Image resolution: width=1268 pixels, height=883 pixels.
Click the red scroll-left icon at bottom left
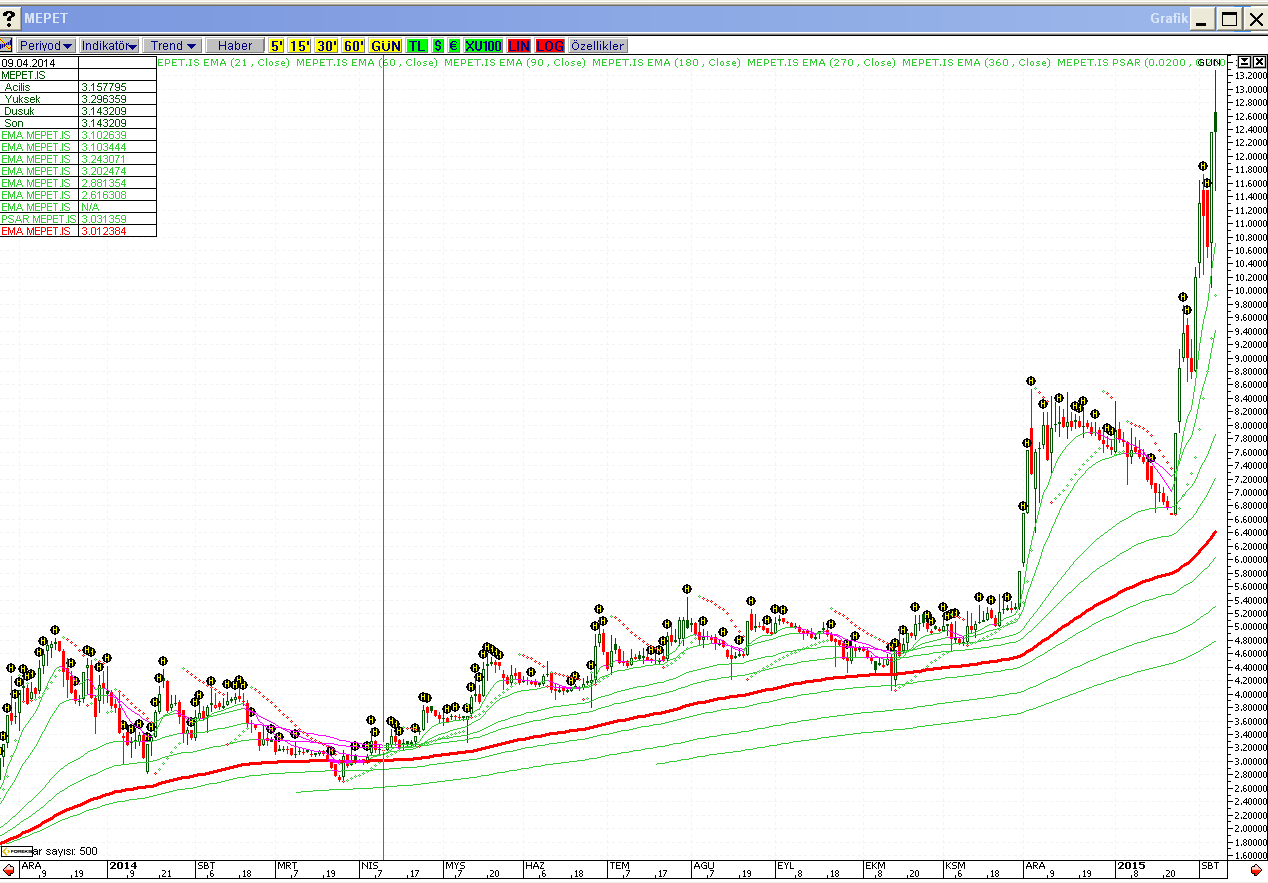pyautogui.click(x=9, y=872)
